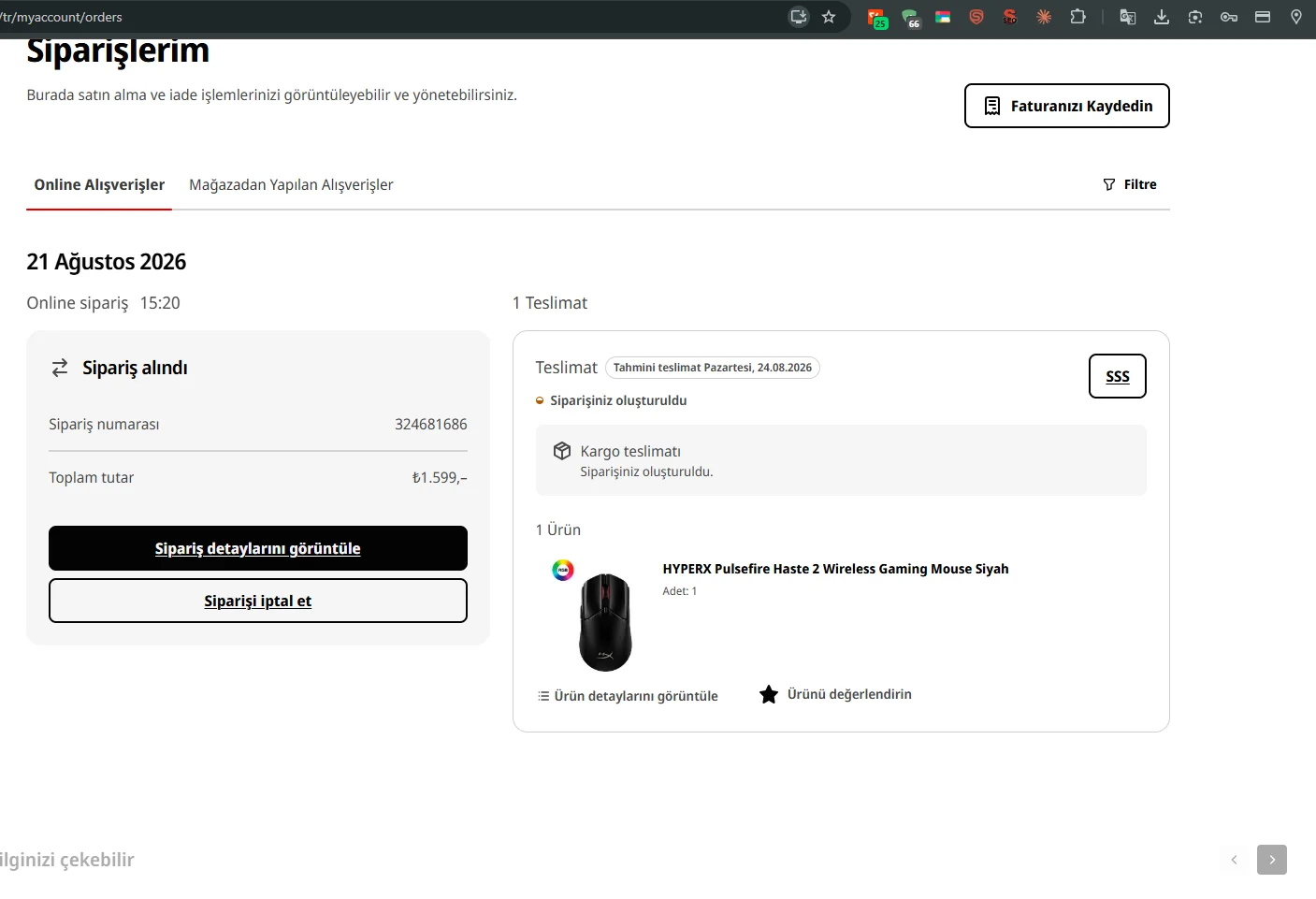Bookmark this page with the star icon

point(829,17)
